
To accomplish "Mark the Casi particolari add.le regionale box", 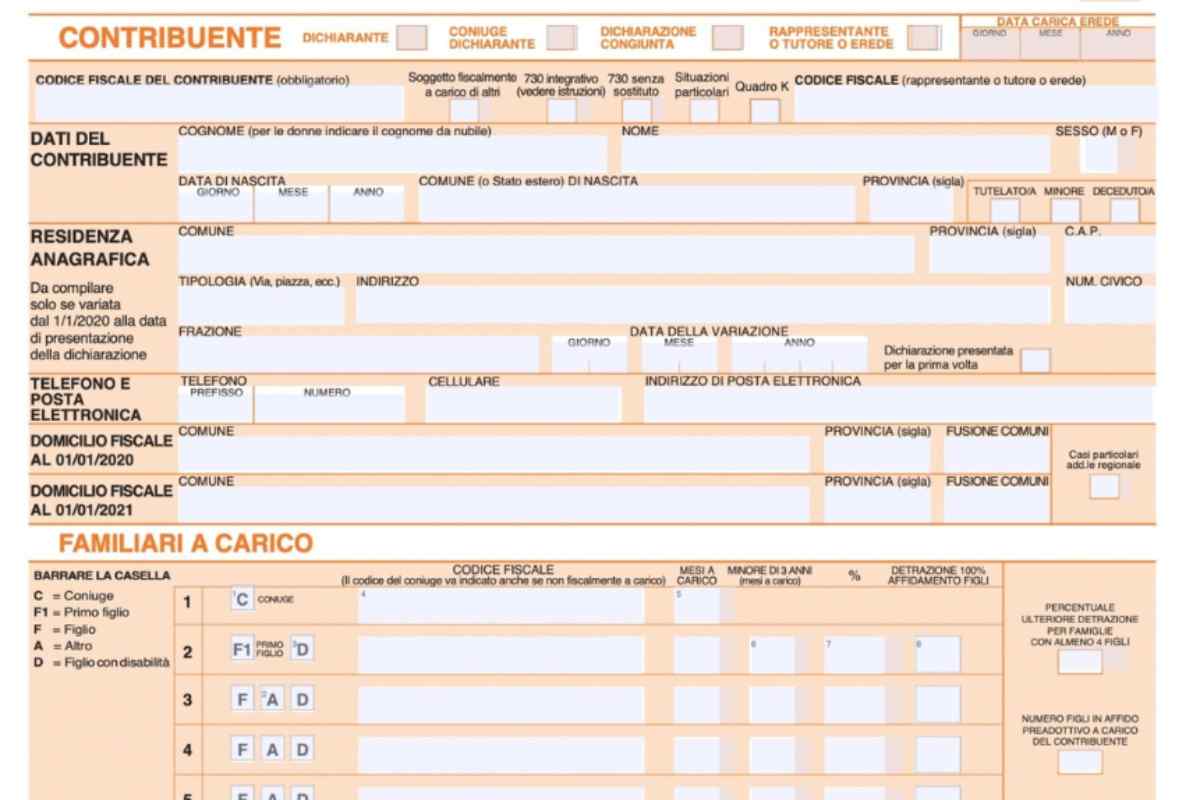I will 1104,487.
